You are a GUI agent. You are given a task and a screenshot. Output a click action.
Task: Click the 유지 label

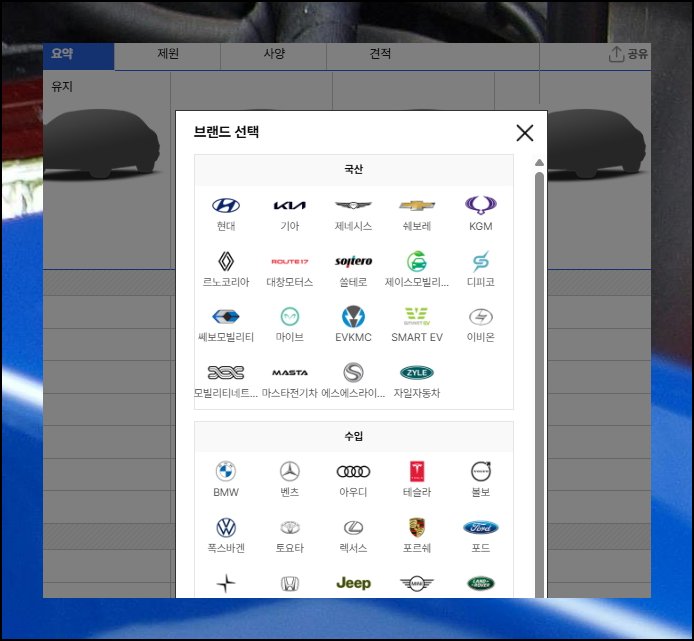(62, 86)
